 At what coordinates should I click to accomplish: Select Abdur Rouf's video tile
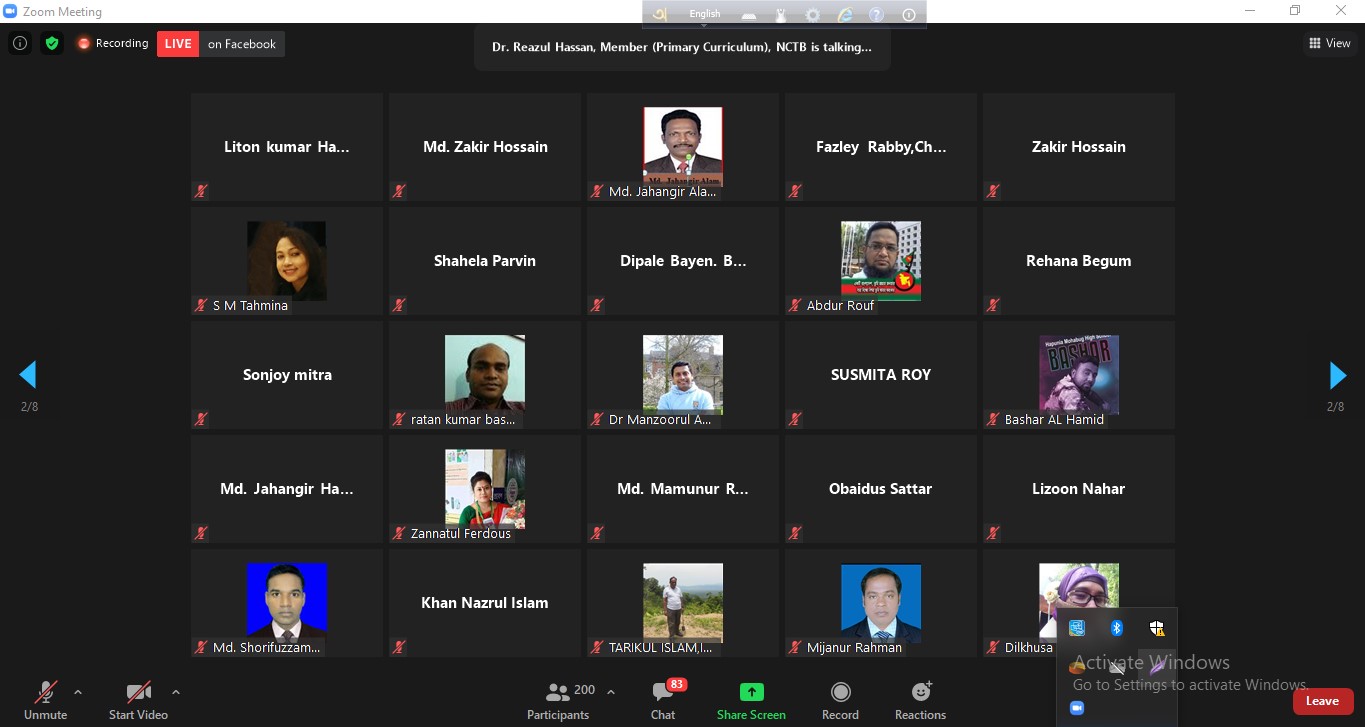(881, 261)
